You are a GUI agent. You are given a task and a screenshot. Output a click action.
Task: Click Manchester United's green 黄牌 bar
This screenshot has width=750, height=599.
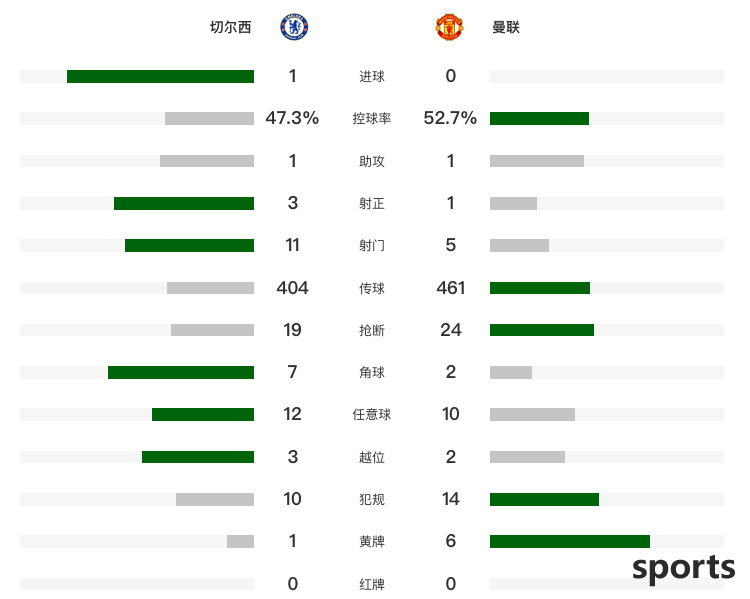[570, 541]
